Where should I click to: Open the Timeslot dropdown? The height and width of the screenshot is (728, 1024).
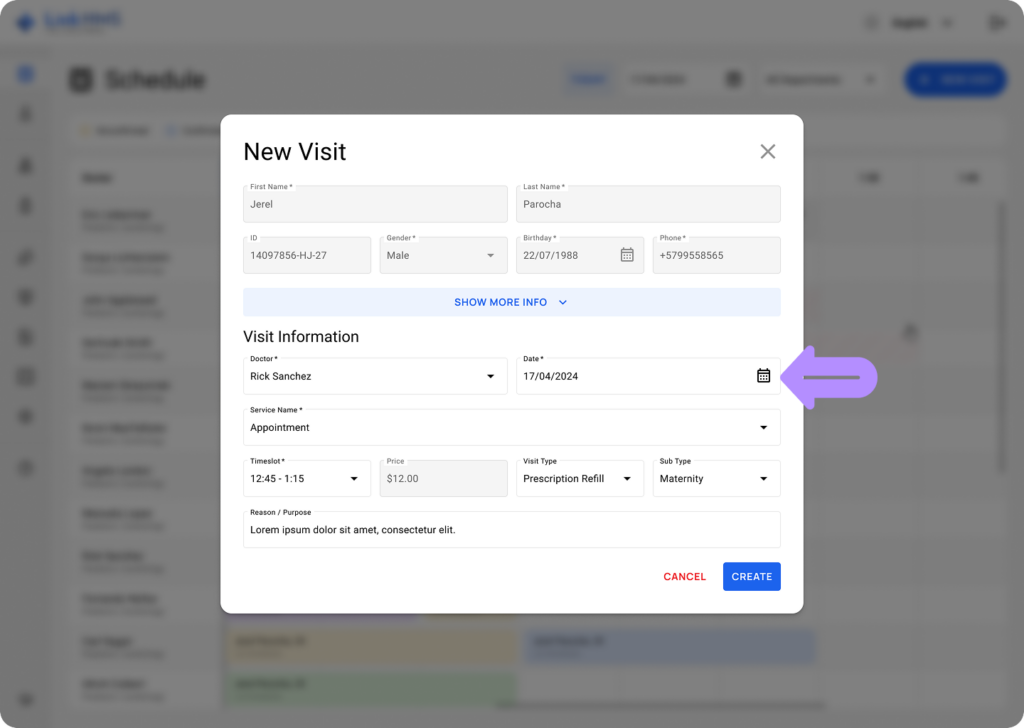point(307,479)
